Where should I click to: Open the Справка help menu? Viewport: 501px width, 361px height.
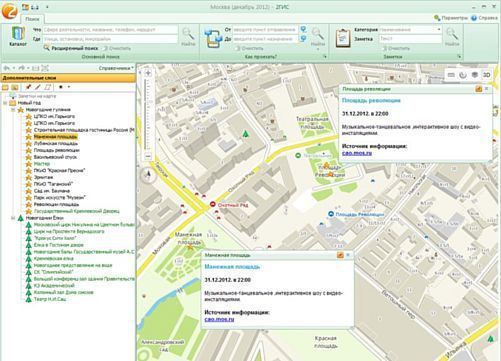click(484, 18)
